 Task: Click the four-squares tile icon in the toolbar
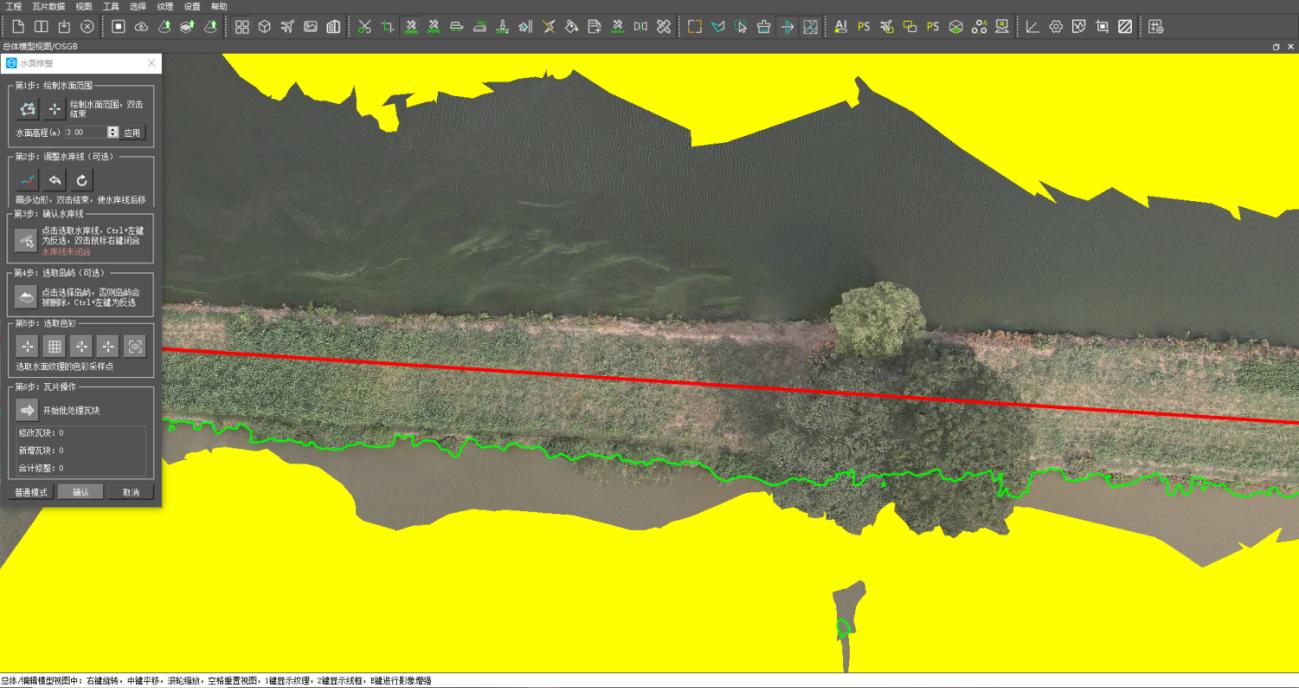pyautogui.click(x=242, y=26)
